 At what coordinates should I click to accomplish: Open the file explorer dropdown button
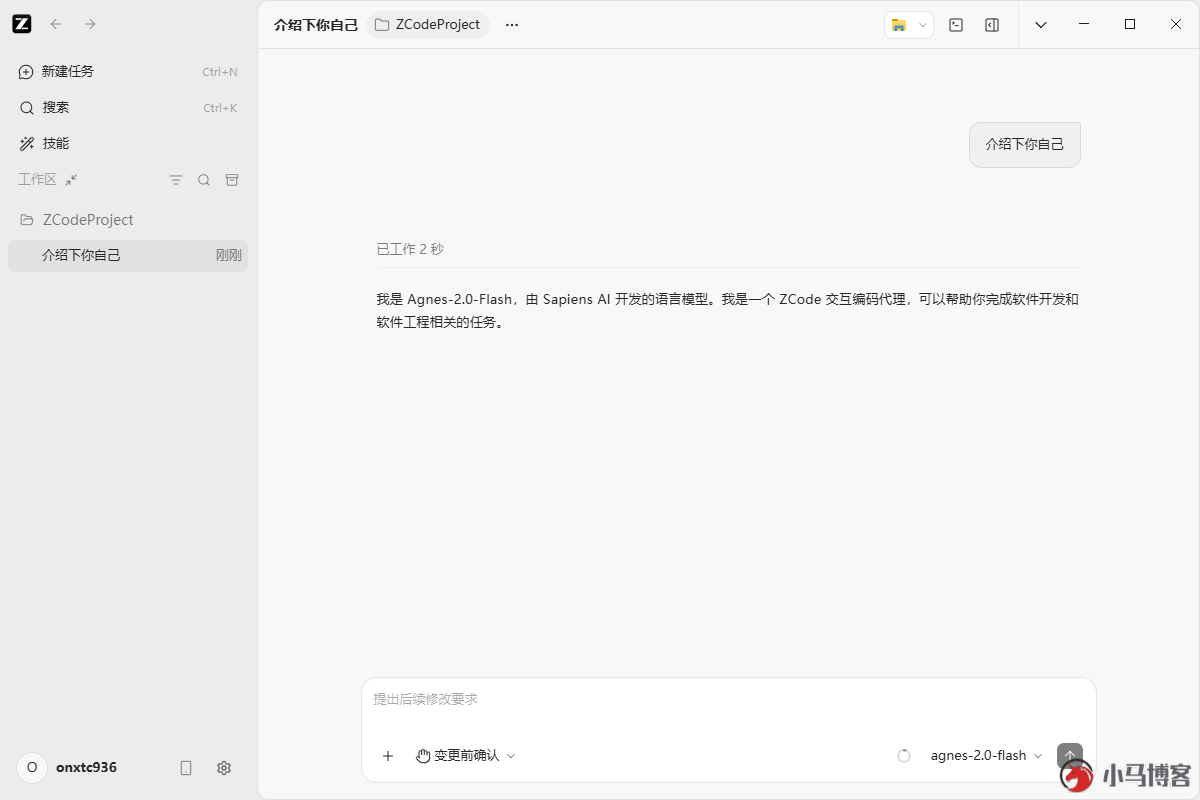(x=909, y=25)
